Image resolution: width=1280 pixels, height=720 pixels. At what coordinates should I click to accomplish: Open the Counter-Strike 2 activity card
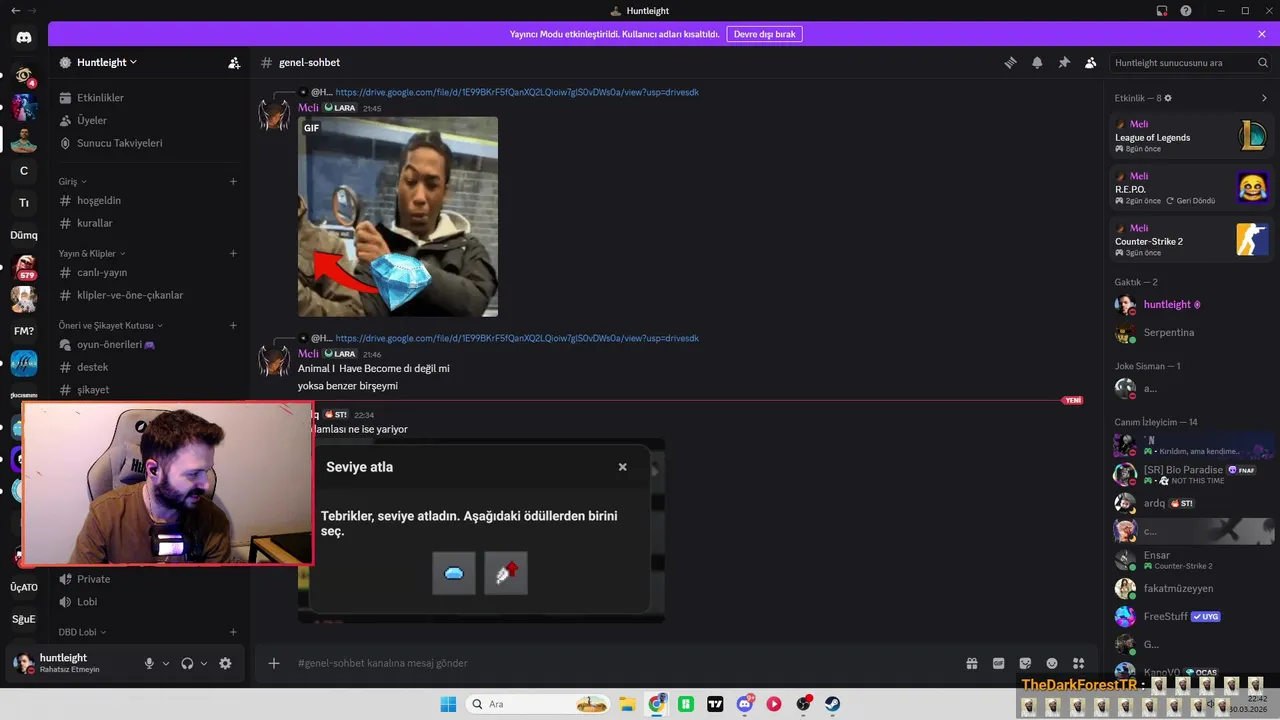(1192, 240)
